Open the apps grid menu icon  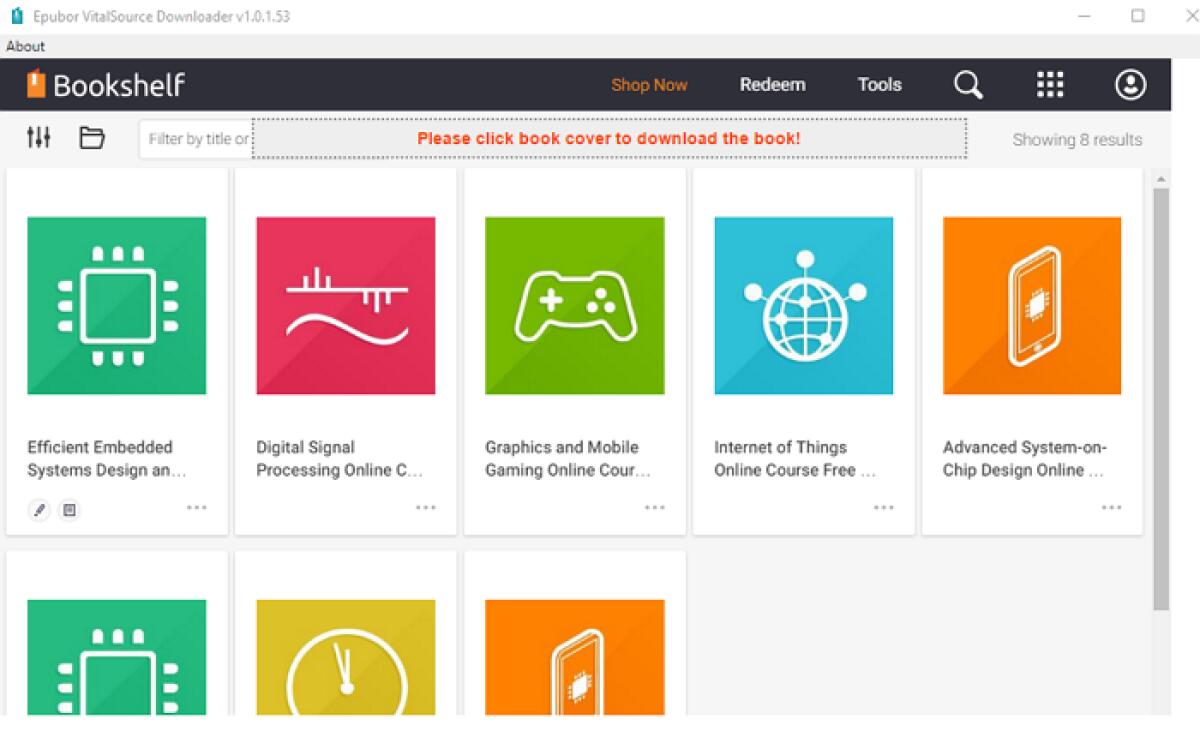tap(1050, 85)
